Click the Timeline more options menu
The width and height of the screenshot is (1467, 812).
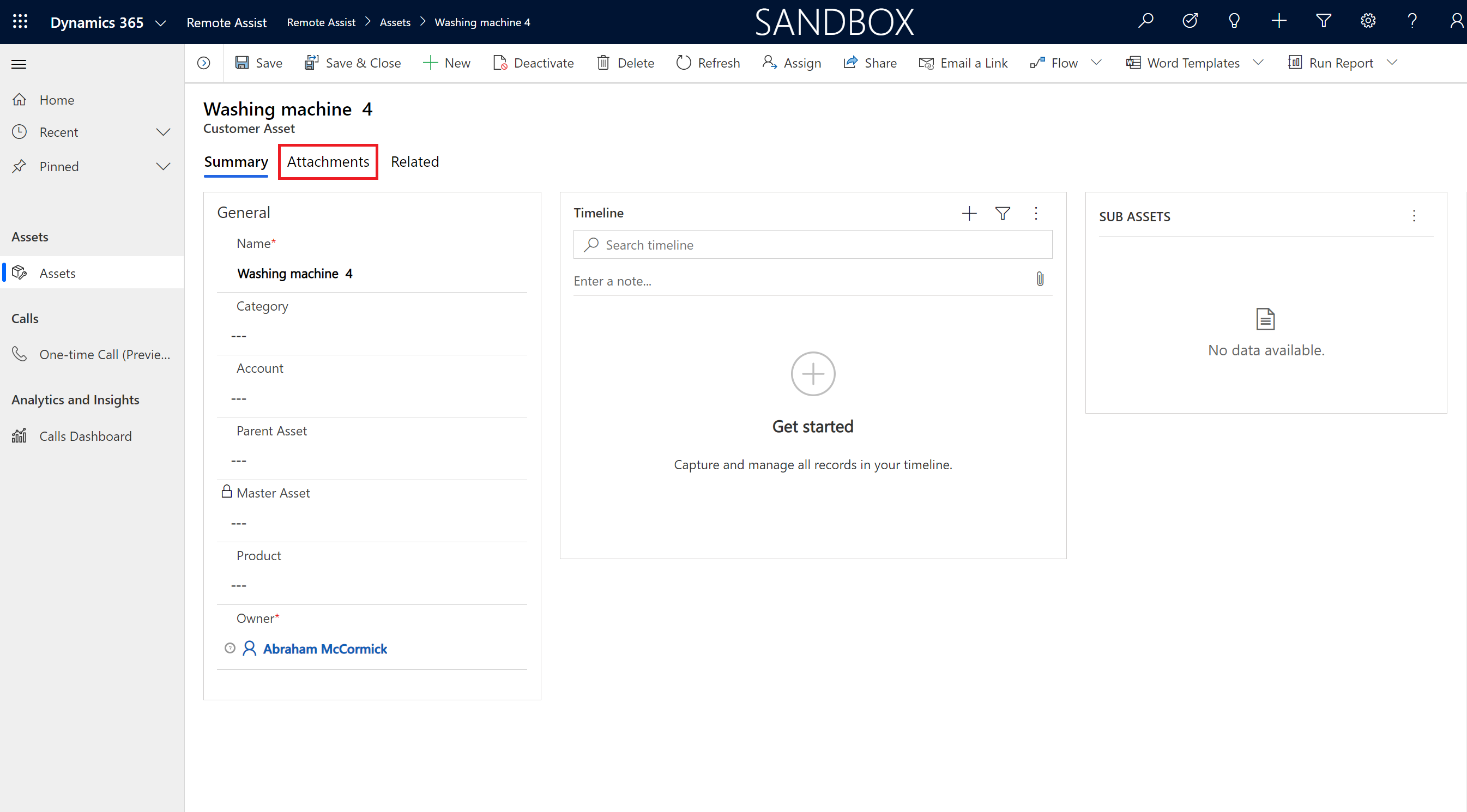tap(1037, 212)
